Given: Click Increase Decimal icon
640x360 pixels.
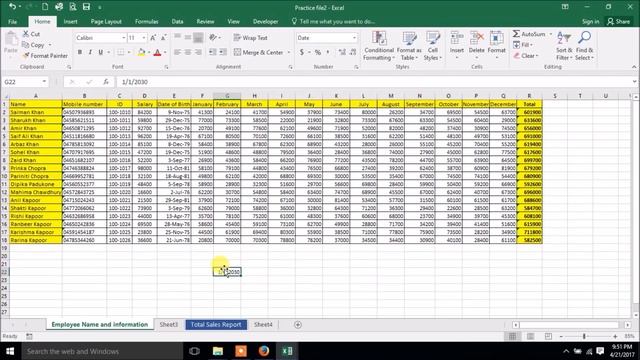Looking at the screenshot, I should (x=342, y=52).
